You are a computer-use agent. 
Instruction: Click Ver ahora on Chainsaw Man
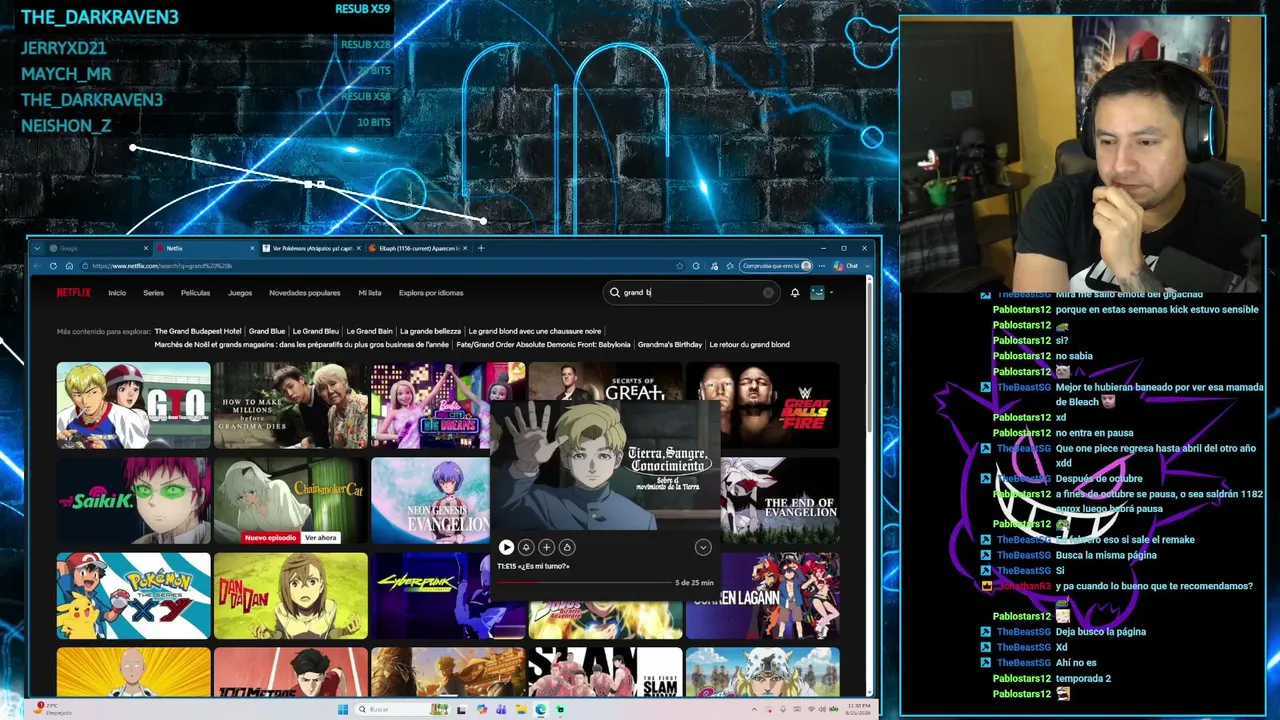point(320,538)
